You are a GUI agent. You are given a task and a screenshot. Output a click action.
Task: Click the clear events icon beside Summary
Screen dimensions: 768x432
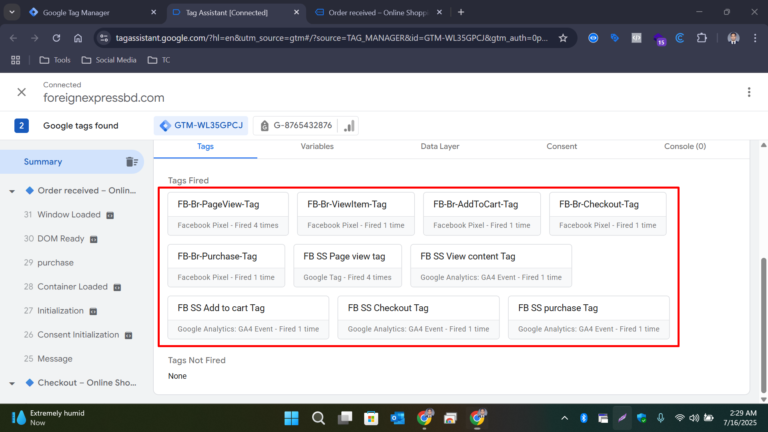[131, 162]
